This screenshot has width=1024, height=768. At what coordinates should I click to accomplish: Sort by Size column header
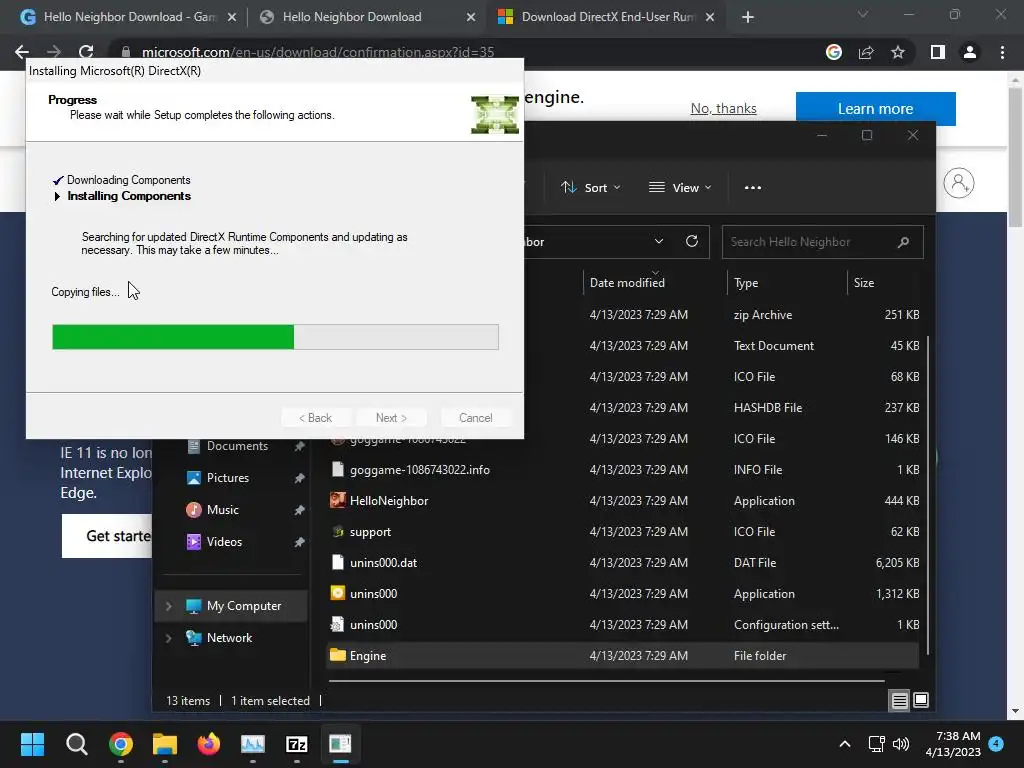(x=863, y=283)
